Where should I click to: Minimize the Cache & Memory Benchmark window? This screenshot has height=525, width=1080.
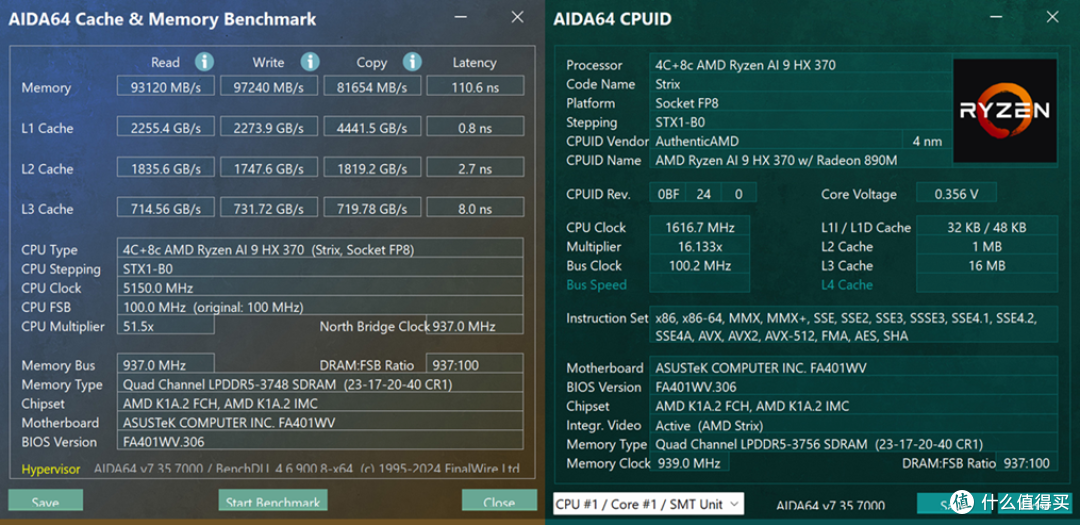[x=459, y=17]
